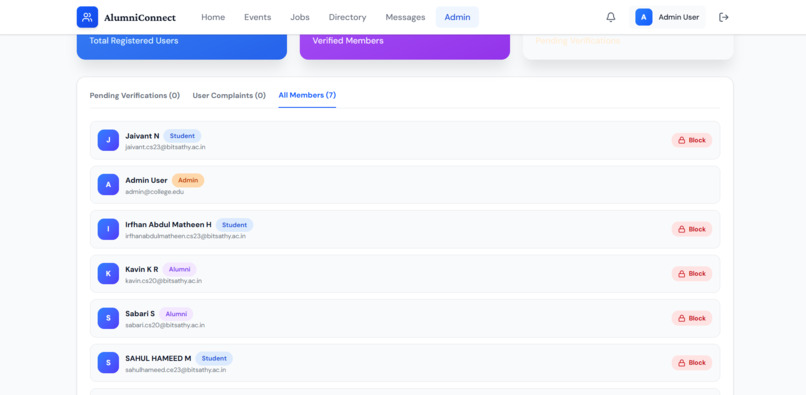Screen dimensions: 806x395
Task: Click the name Kavin K R
Action: pyautogui.click(x=142, y=270)
